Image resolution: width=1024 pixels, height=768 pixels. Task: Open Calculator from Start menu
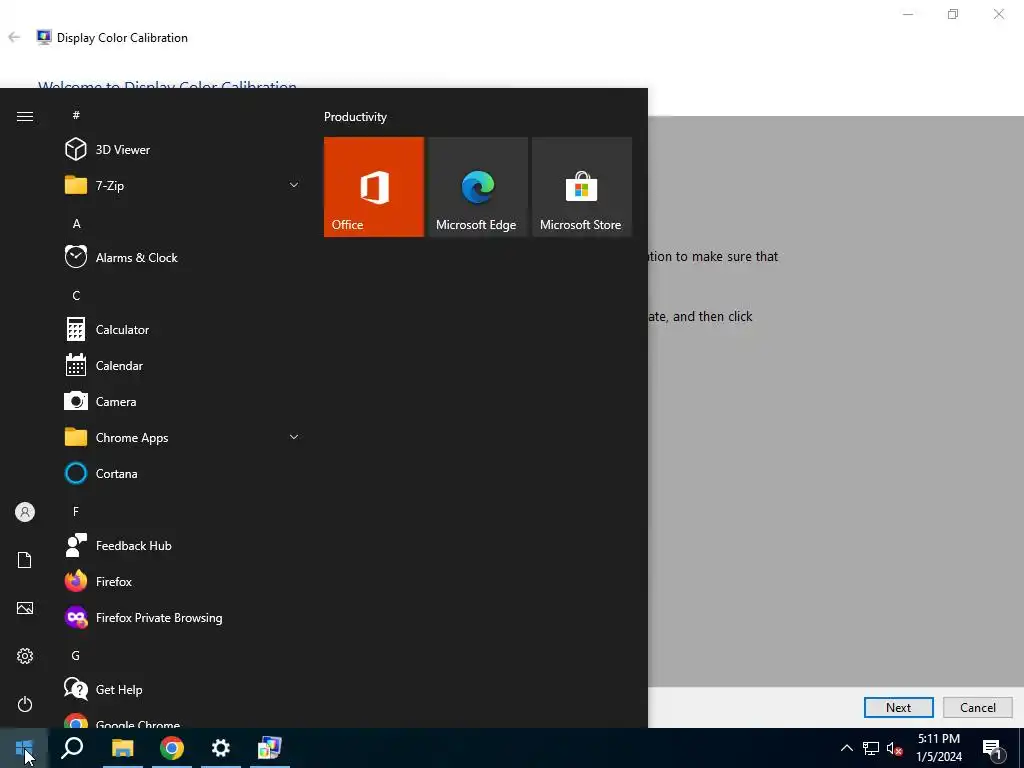coord(183,330)
